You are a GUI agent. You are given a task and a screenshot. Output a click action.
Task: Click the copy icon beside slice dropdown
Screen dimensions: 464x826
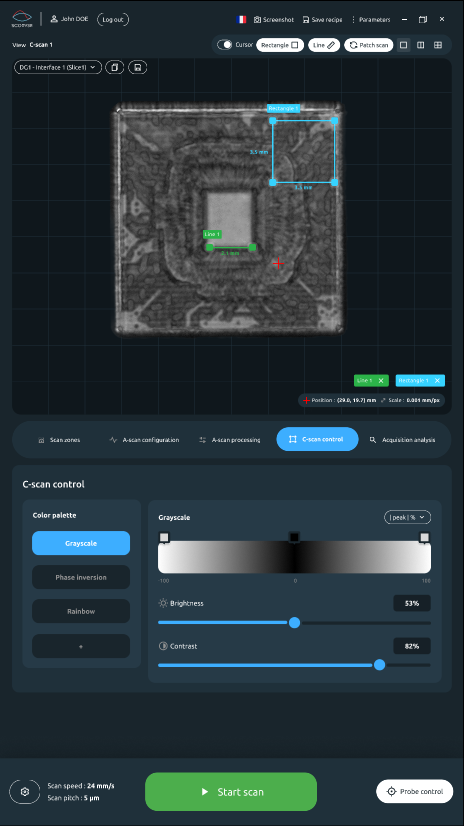point(114,67)
